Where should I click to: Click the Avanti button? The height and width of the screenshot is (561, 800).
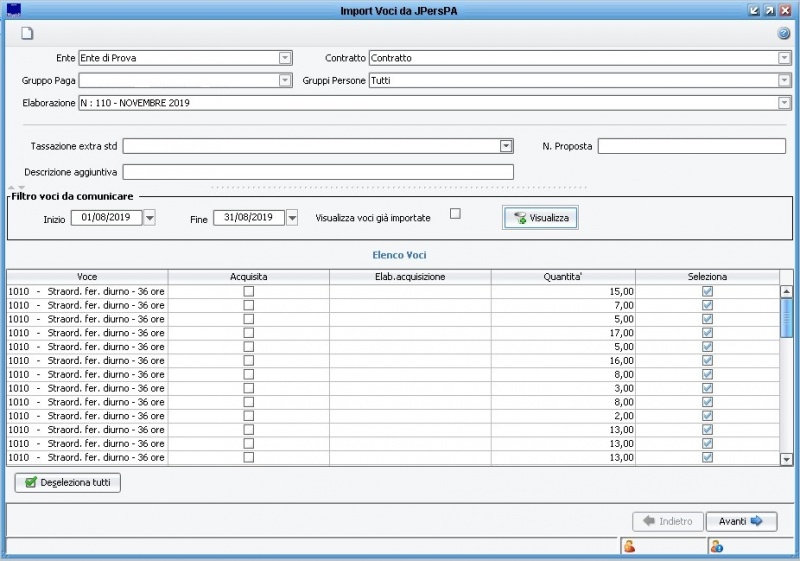741,521
